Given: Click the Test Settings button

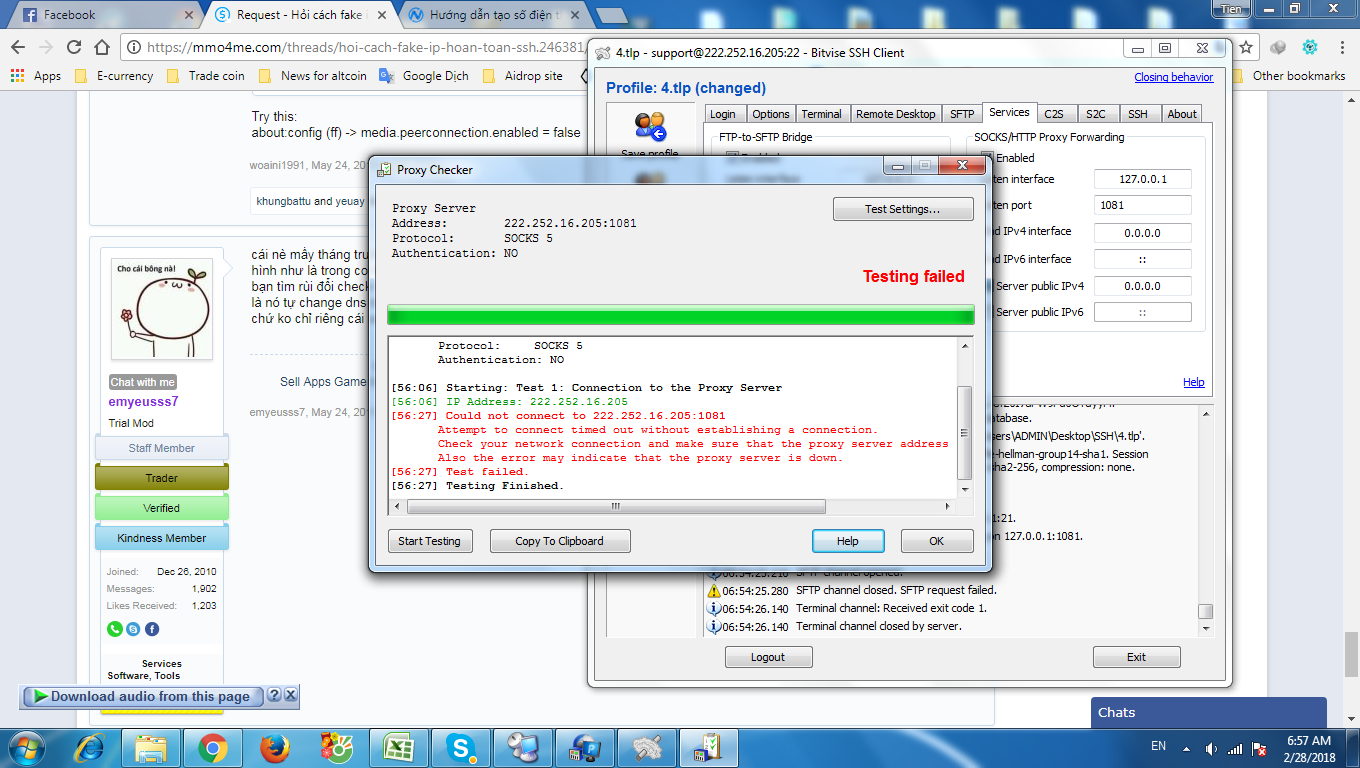Looking at the screenshot, I should click(x=903, y=209).
